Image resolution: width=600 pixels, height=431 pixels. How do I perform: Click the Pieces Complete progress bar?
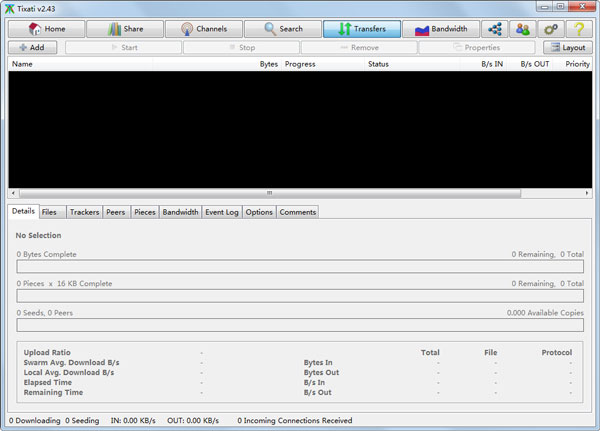(300, 296)
